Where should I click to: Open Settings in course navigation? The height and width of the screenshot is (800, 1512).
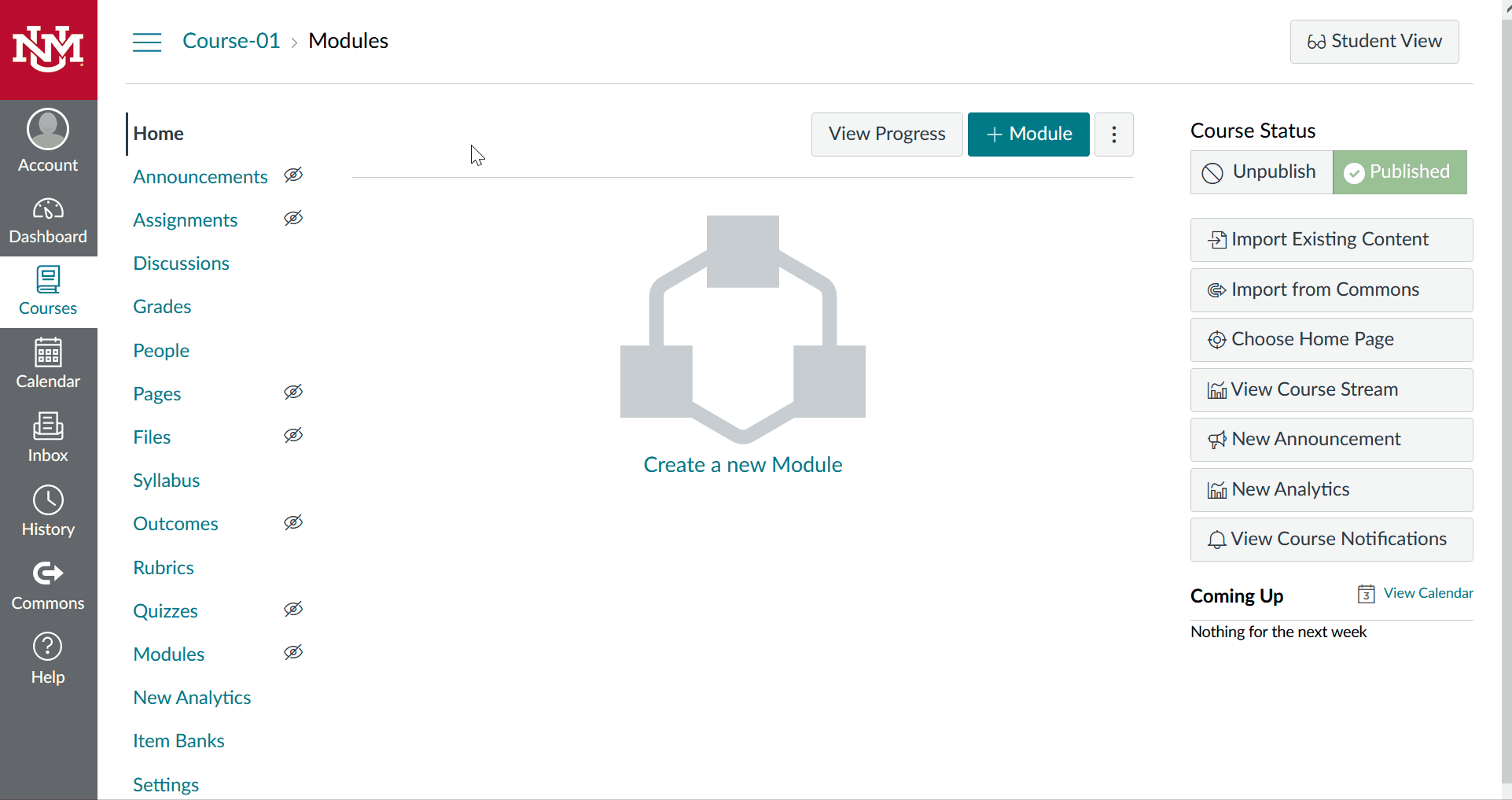coord(166,785)
